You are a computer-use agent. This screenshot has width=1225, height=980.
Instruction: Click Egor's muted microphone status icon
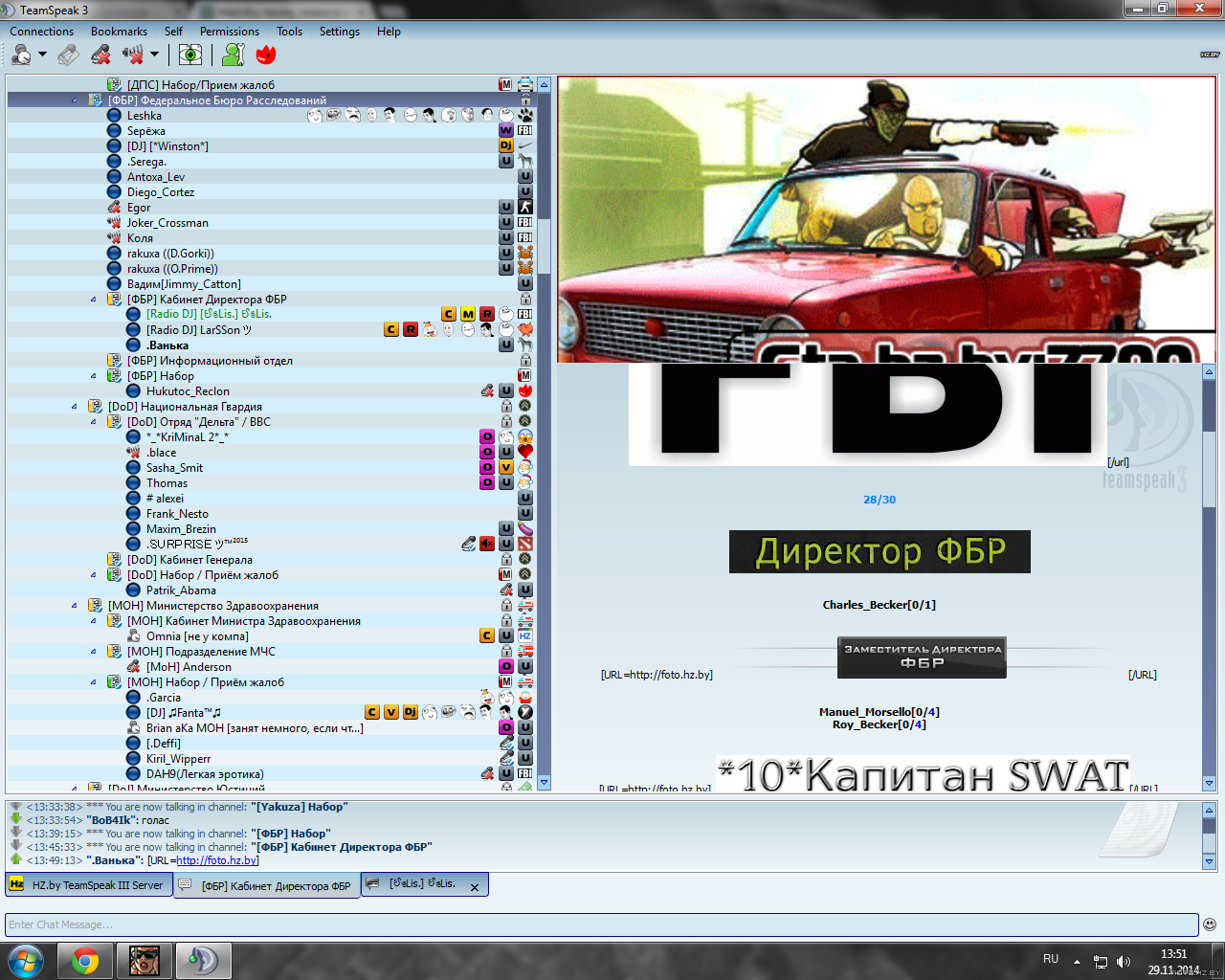tap(114, 208)
